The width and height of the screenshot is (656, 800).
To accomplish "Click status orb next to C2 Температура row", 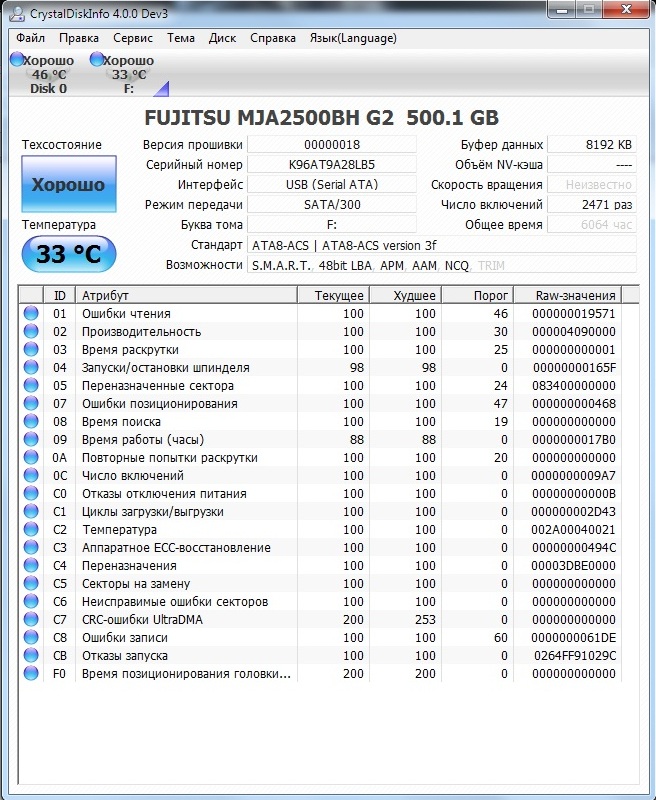I will 31,530.
